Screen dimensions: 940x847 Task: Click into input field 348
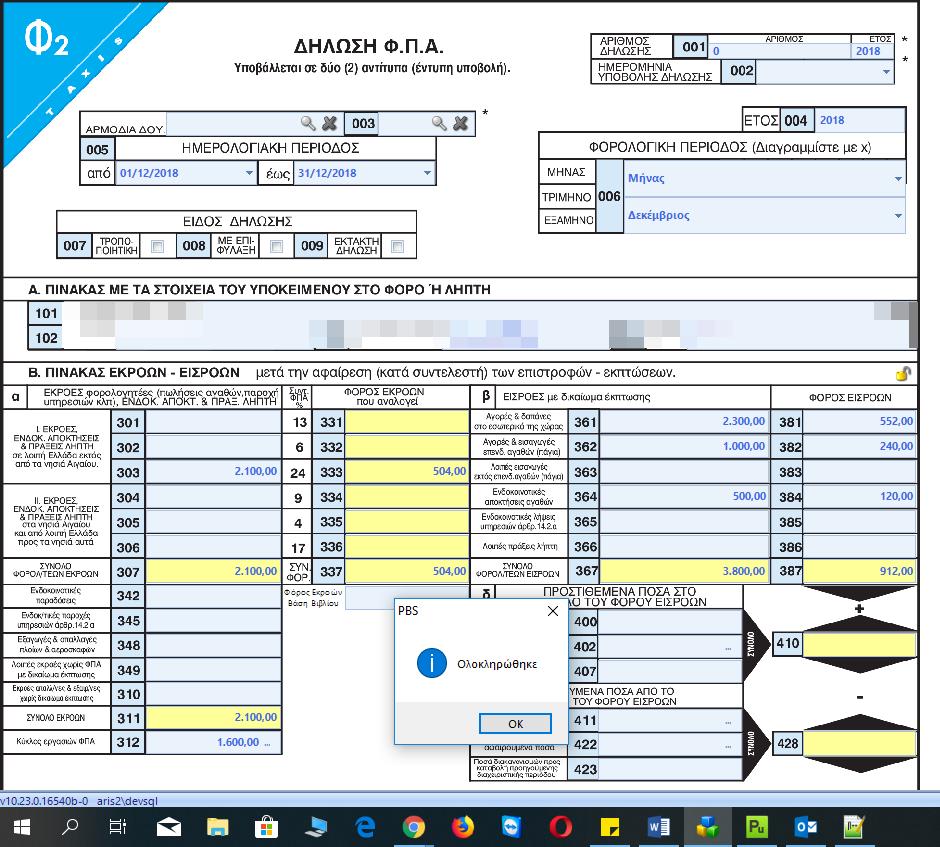(x=213, y=645)
